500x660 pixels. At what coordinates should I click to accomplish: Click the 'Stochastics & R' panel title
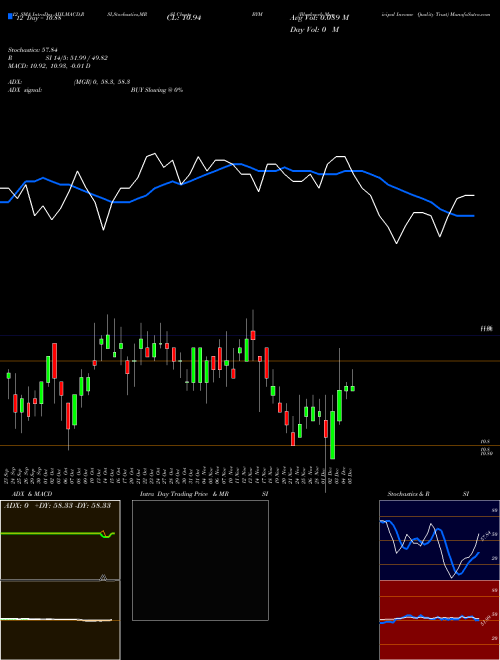click(409, 494)
